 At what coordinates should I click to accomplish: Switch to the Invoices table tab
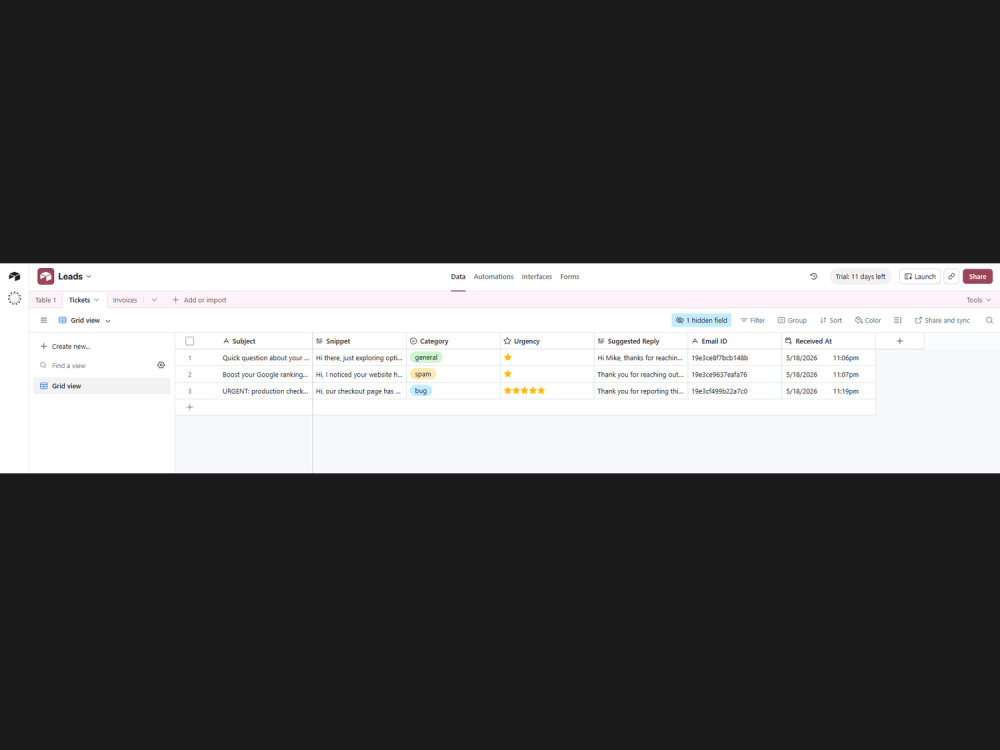point(125,300)
